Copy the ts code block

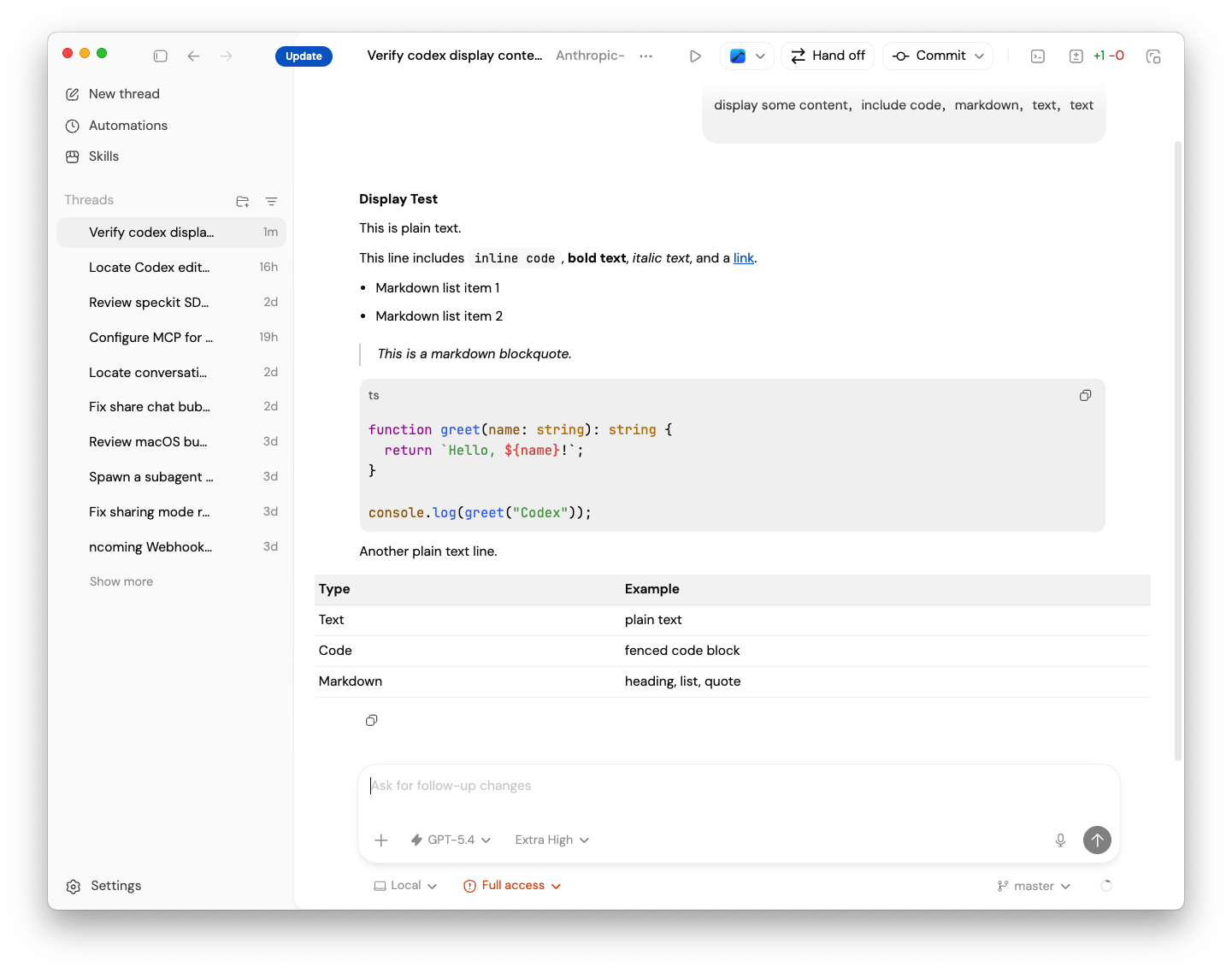(1086, 395)
